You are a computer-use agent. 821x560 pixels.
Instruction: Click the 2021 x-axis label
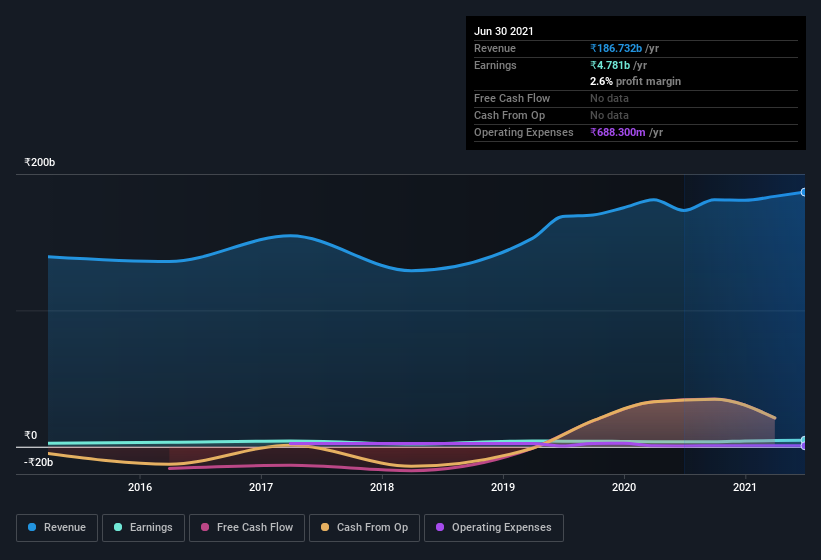click(745, 487)
